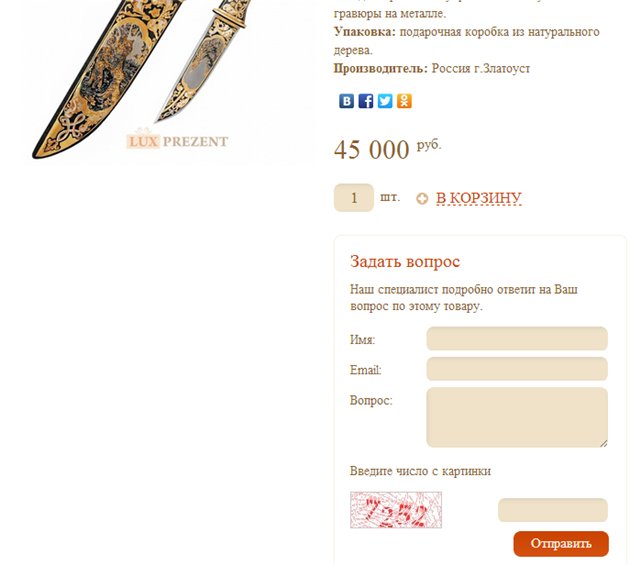This screenshot has height=565, width=640.
Task: Click the Задать вопрос heading
Action: coord(405,262)
